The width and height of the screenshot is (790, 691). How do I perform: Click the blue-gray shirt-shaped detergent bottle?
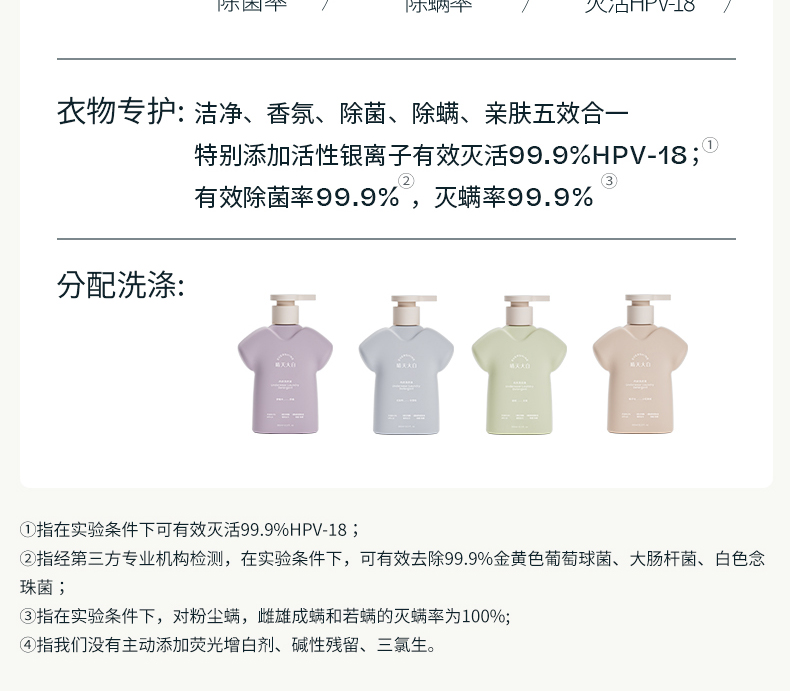(x=406, y=365)
